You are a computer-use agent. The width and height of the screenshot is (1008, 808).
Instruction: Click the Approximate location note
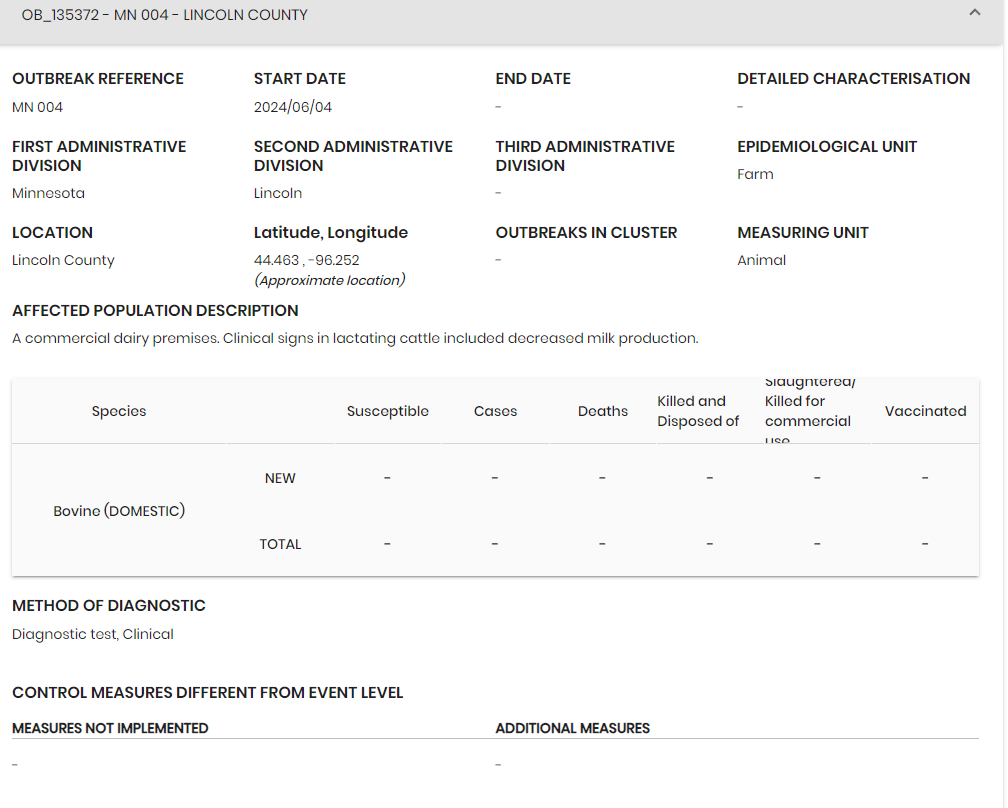click(x=329, y=280)
